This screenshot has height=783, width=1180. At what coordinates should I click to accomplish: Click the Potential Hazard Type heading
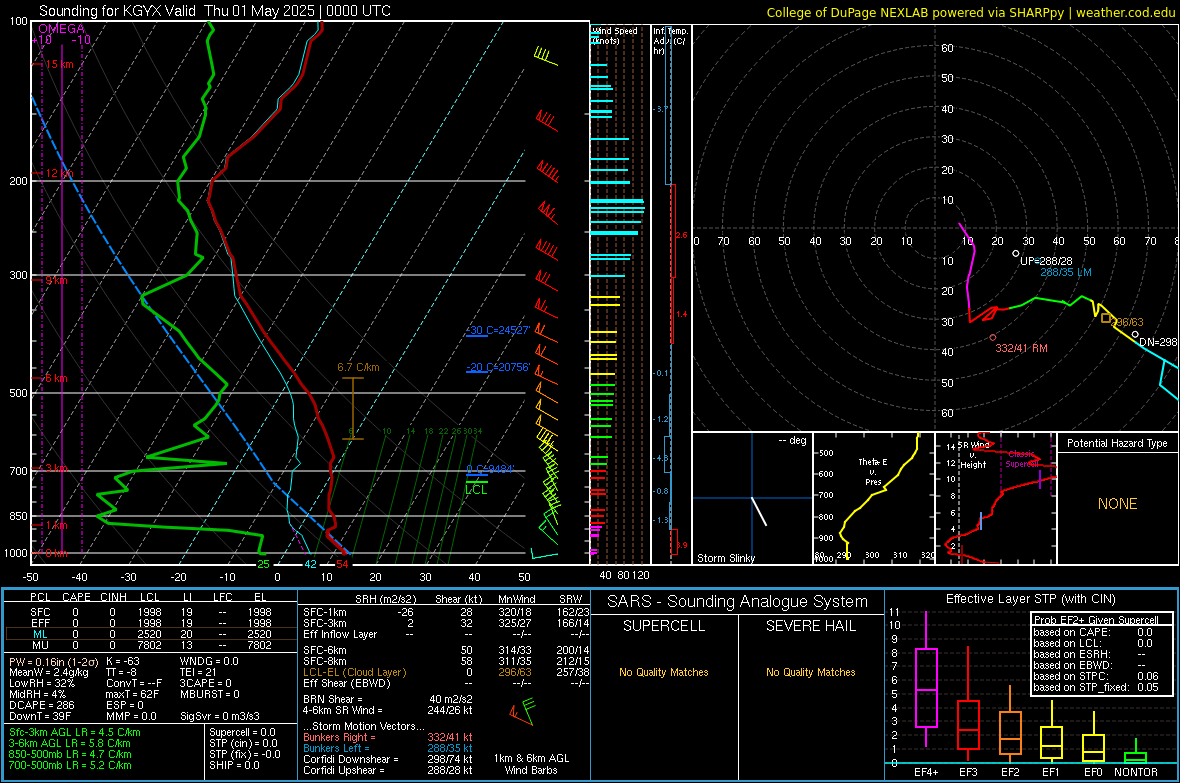[1117, 443]
